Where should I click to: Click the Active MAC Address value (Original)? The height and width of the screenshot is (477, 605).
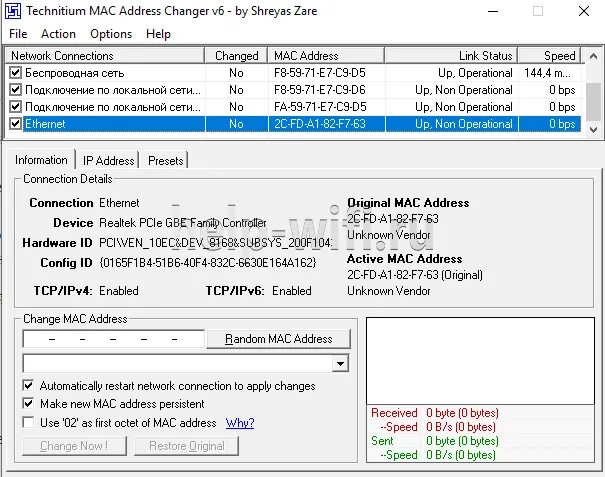click(415, 275)
